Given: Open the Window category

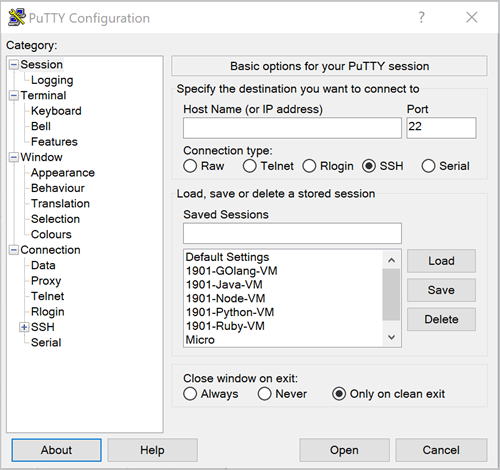Looking at the screenshot, I should tap(41, 157).
